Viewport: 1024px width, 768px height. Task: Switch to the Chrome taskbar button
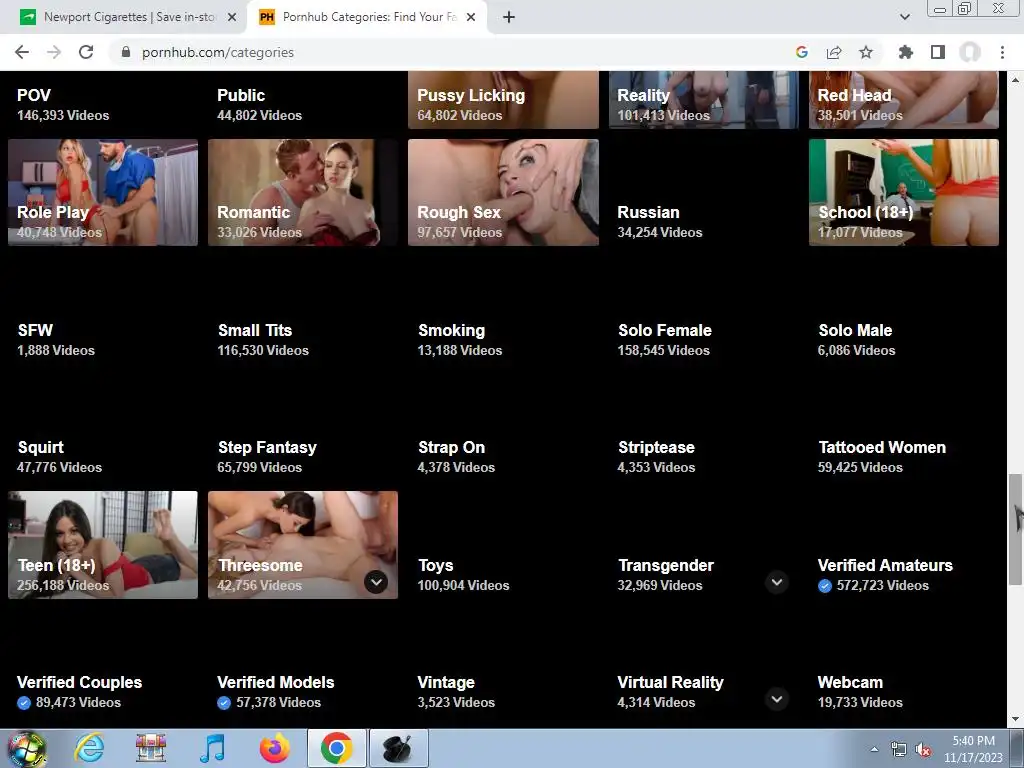(x=336, y=748)
